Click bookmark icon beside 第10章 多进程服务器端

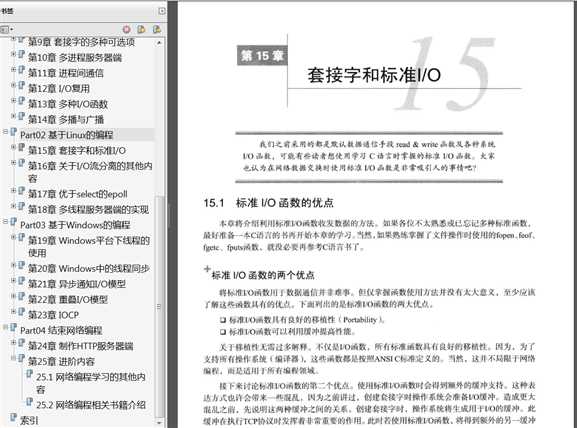coord(21,55)
